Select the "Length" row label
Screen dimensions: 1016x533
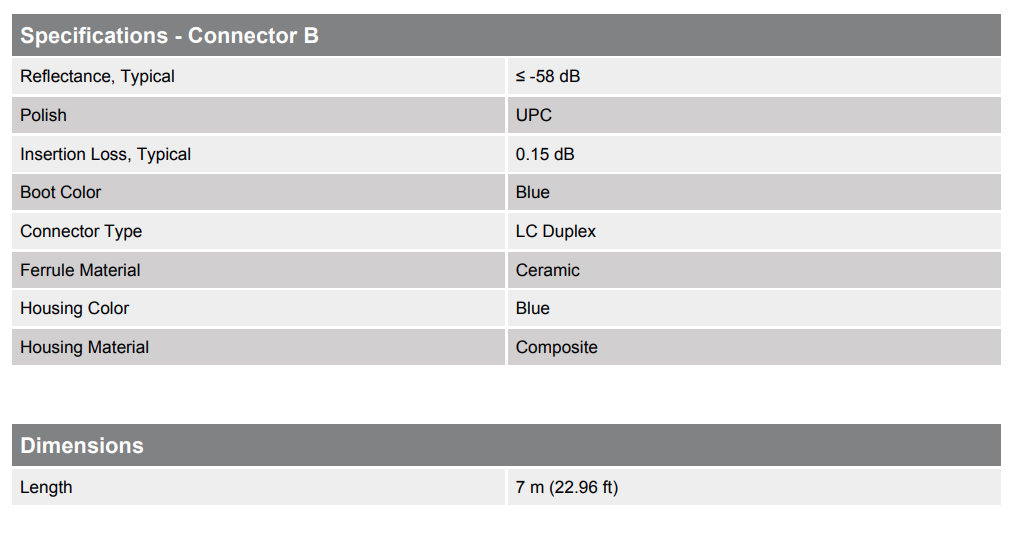click(x=46, y=487)
